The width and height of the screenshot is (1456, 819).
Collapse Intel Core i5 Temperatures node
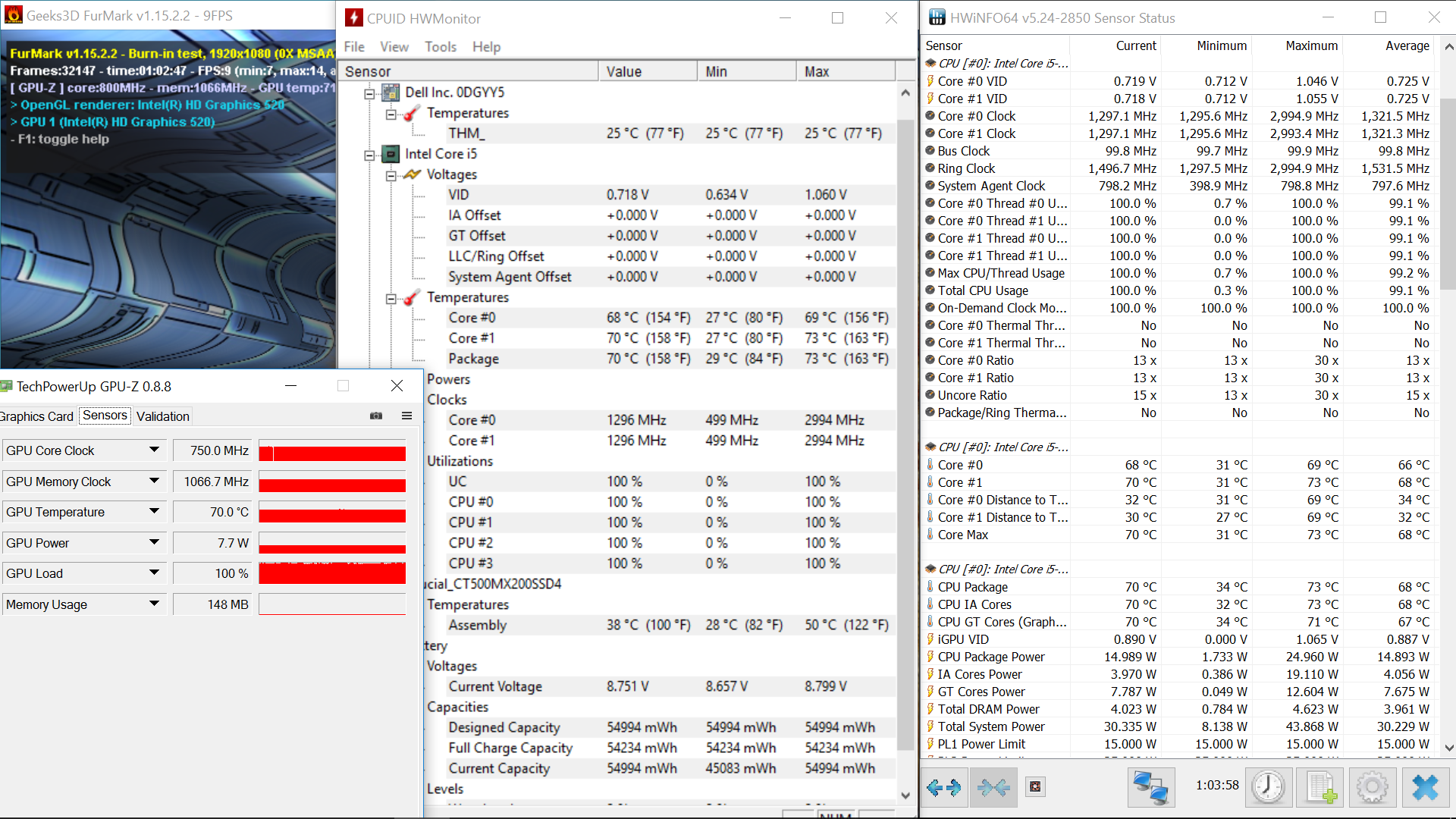[391, 298]
